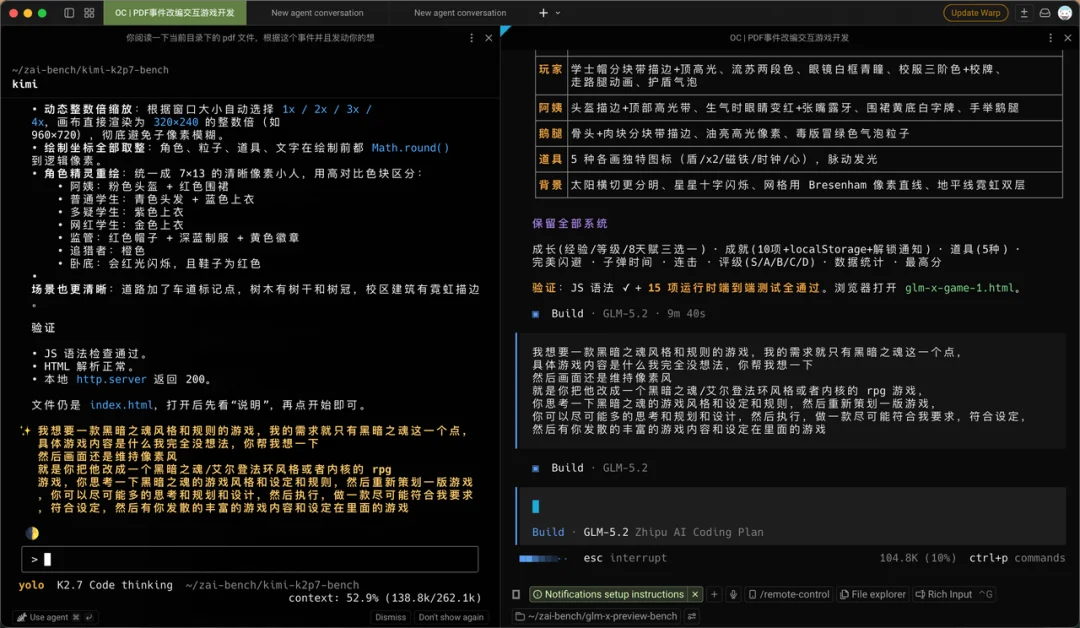The height and width of the screenshot is (628, 1080).
Task: Click the 320x240 resolution text
Action: pyautogui.click(x=176, y=122)
